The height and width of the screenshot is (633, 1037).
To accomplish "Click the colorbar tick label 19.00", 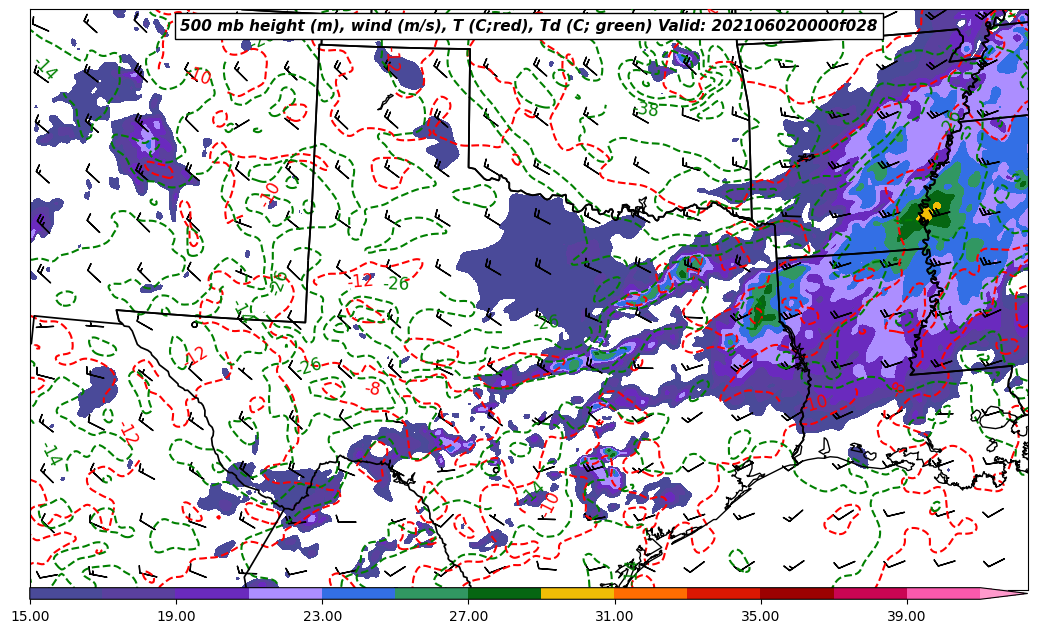I will (x=176, y=616).
